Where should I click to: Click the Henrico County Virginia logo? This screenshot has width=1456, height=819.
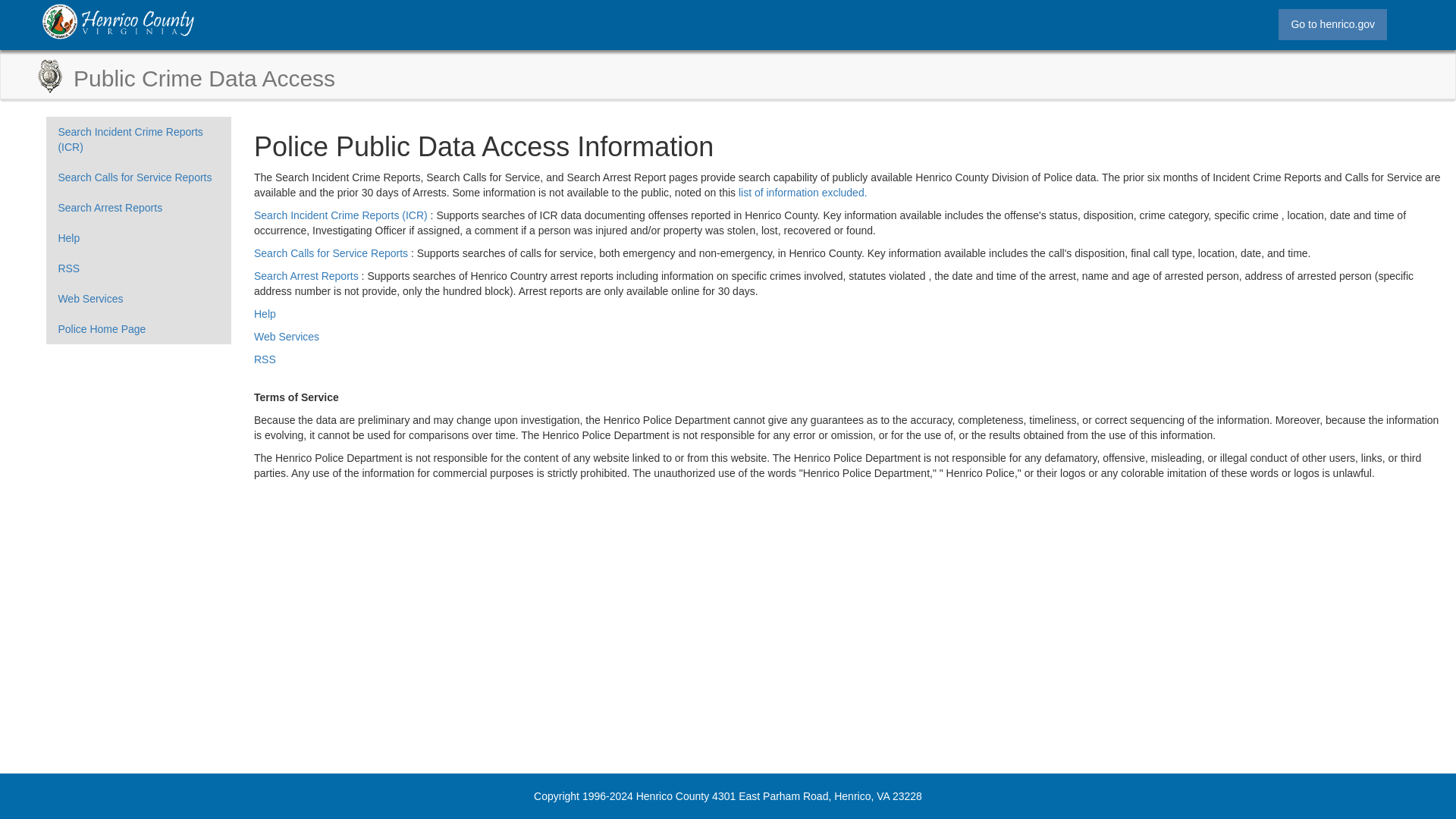tap(118, 21)
